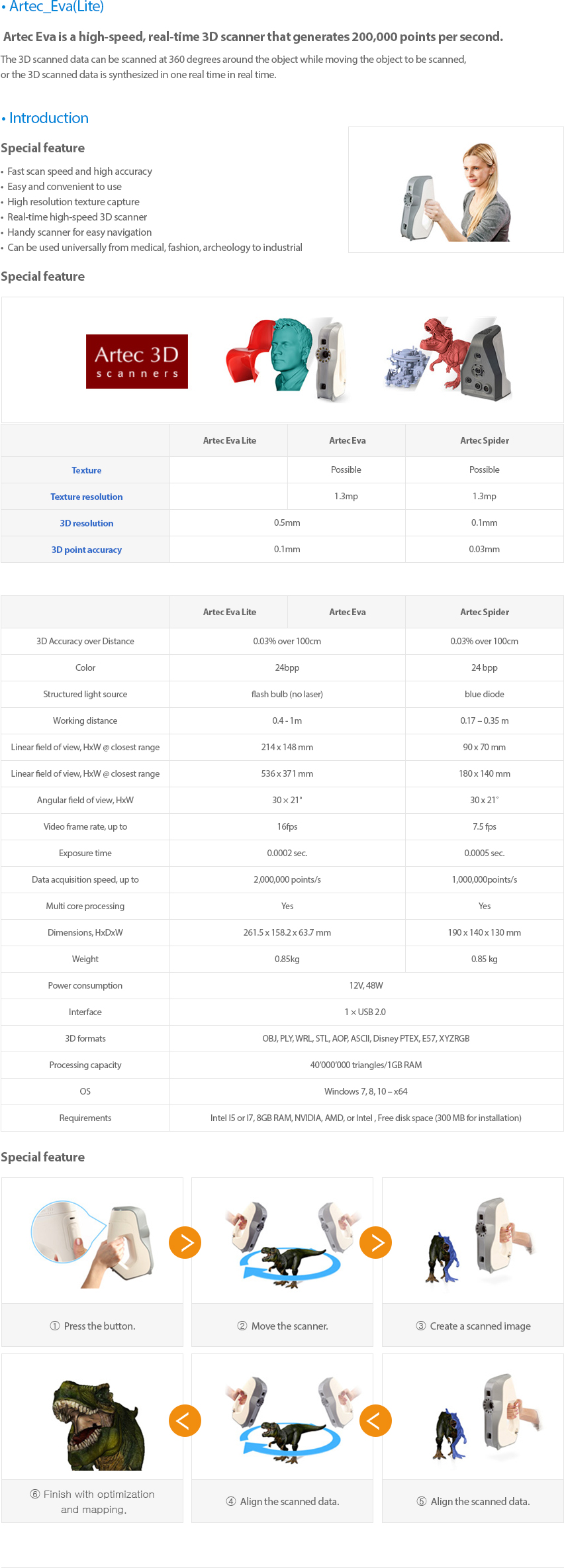The image size is (564, 1568).
Task: Click the finished T-rex model image
Action: click(x=93, y=1417)
